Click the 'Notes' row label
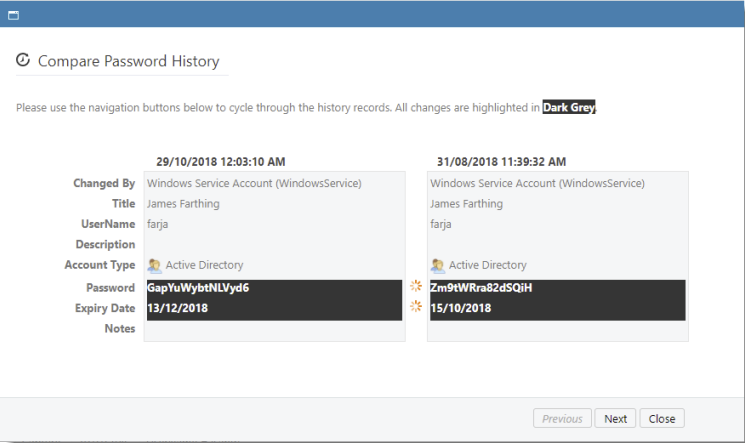 pyautogui.click(x=120, y=329)
